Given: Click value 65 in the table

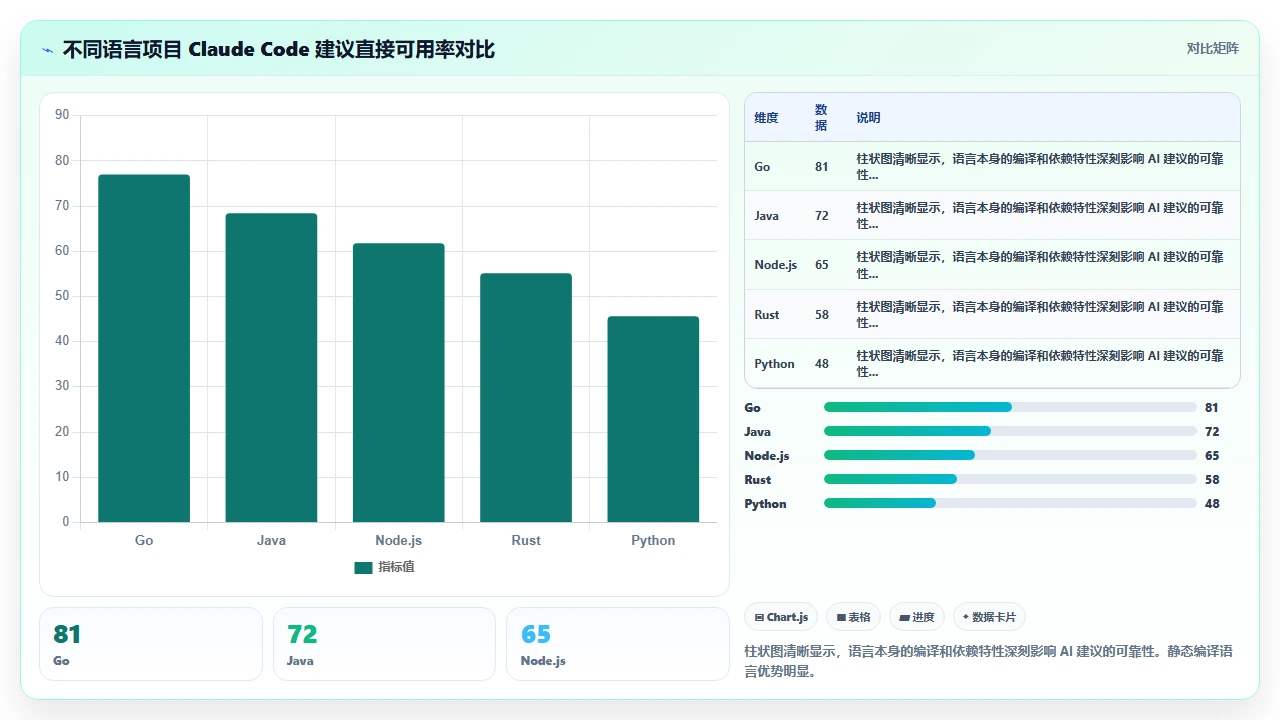Looking at the screenshot, I should tap(821, 265).
